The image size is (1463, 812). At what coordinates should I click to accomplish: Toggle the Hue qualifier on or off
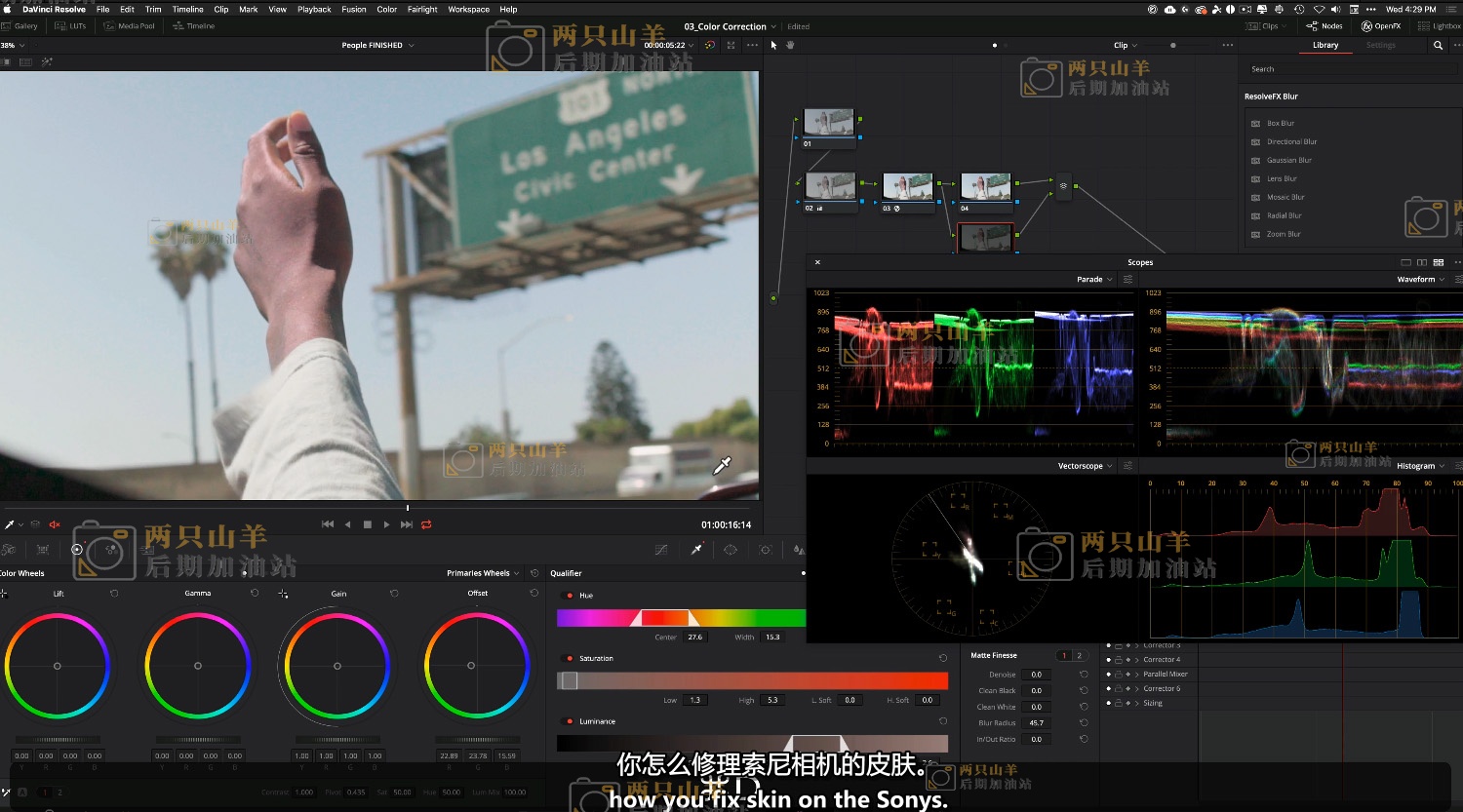pyautogui.click(x=570, y=596)
